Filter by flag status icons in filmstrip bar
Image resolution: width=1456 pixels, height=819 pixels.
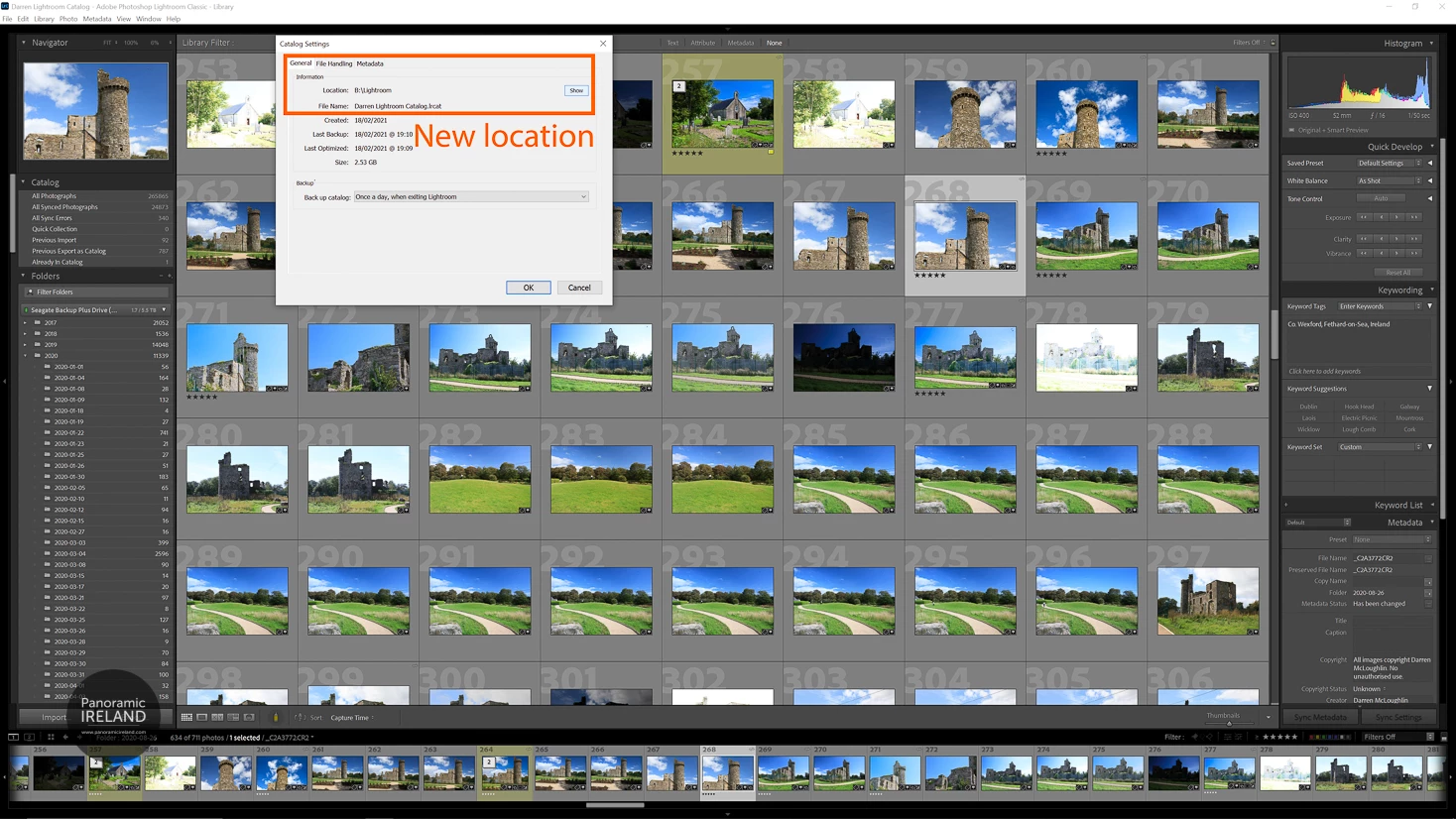(1202, 737)
